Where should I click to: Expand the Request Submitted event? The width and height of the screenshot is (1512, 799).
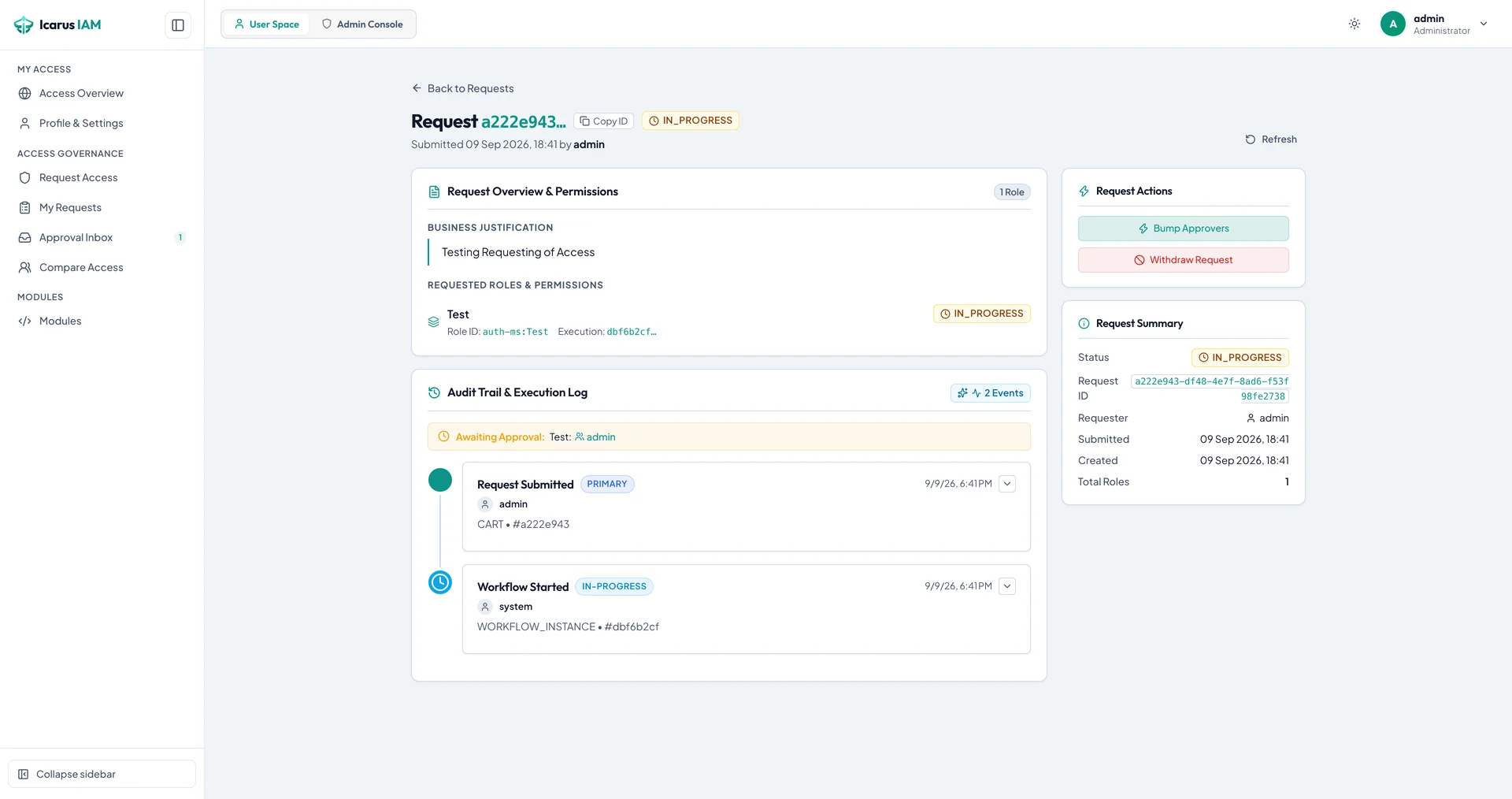coord(1007,484)
